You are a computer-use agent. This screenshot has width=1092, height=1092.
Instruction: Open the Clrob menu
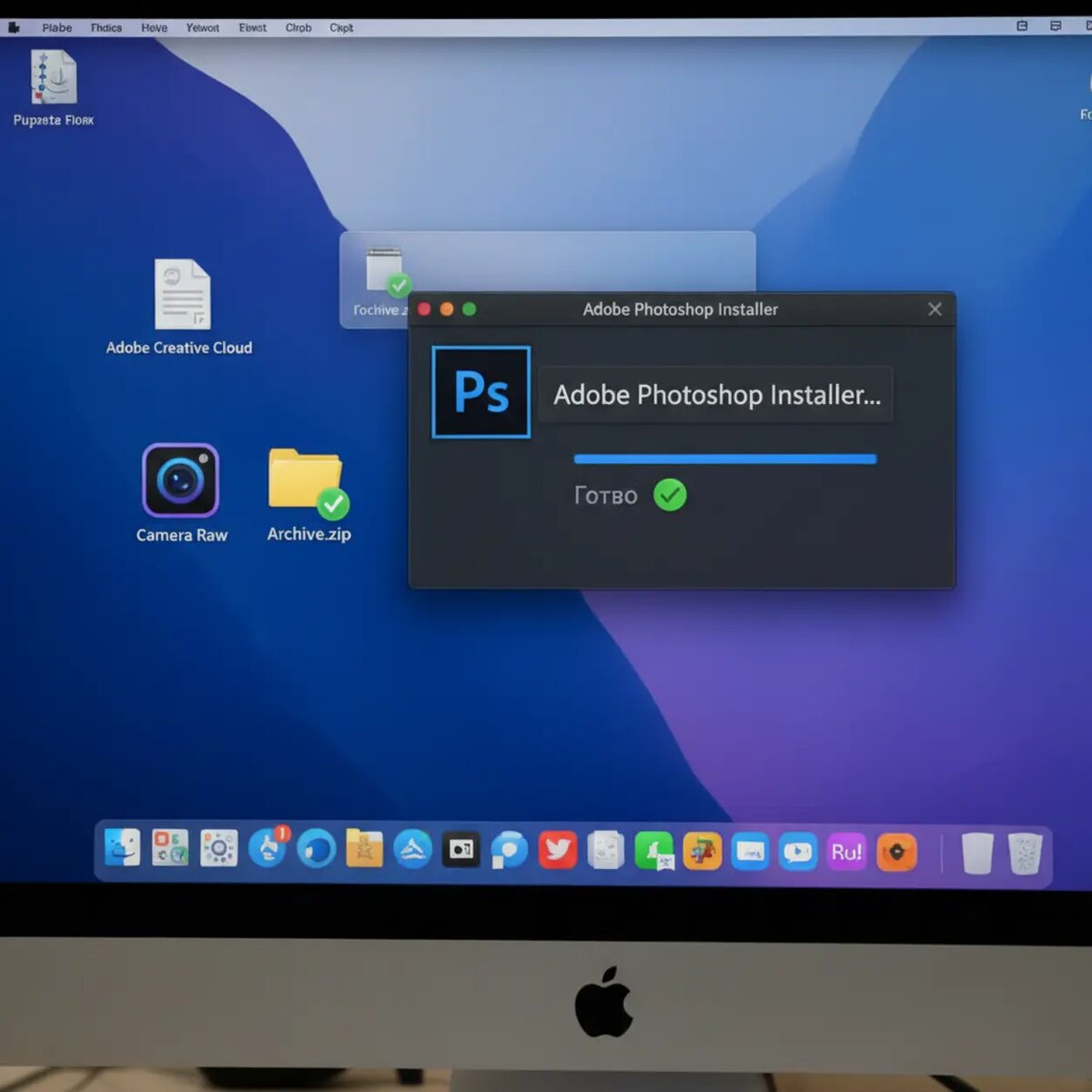click(x=298, y=27)
